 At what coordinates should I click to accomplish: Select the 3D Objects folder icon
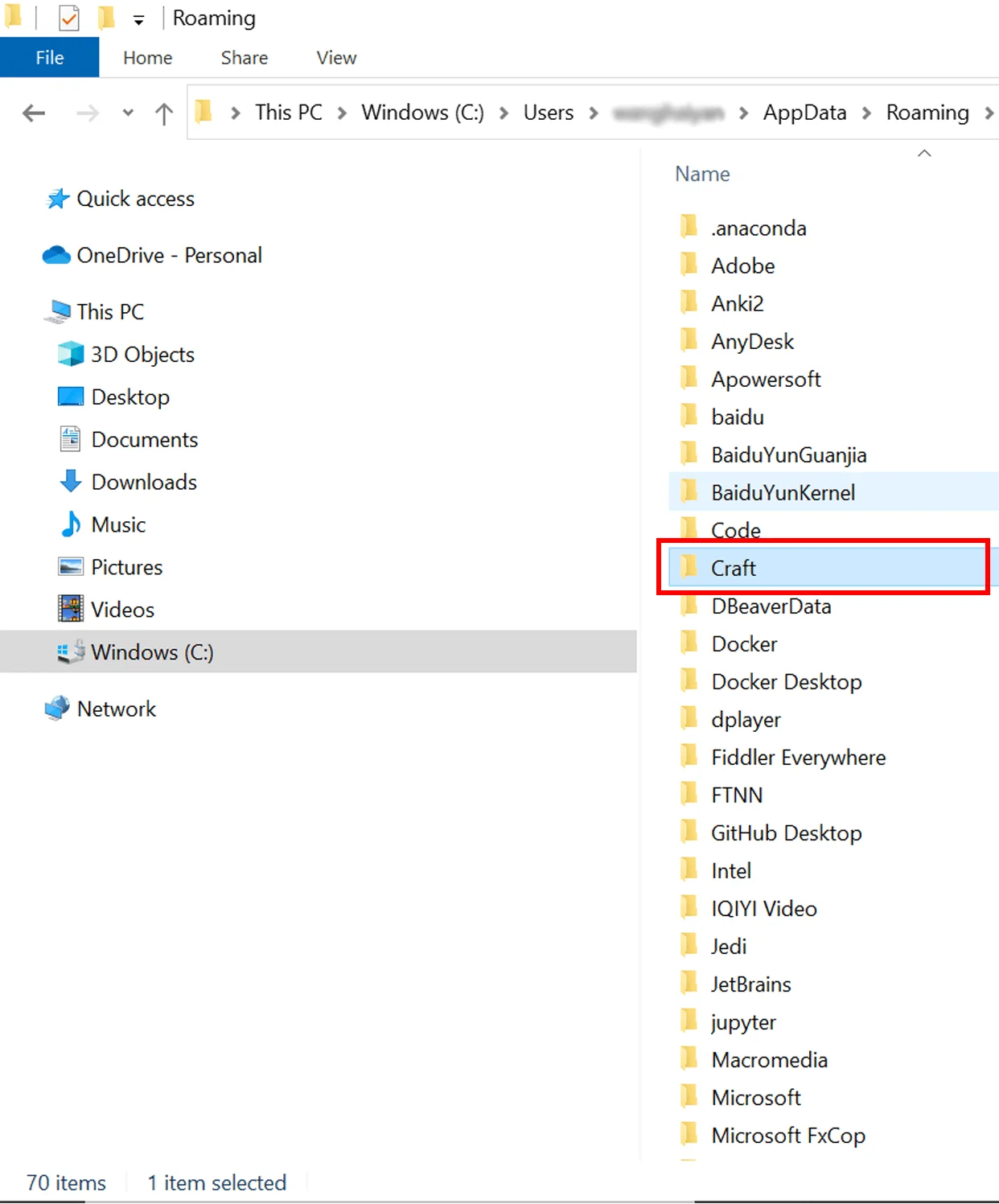pos(71,354)
